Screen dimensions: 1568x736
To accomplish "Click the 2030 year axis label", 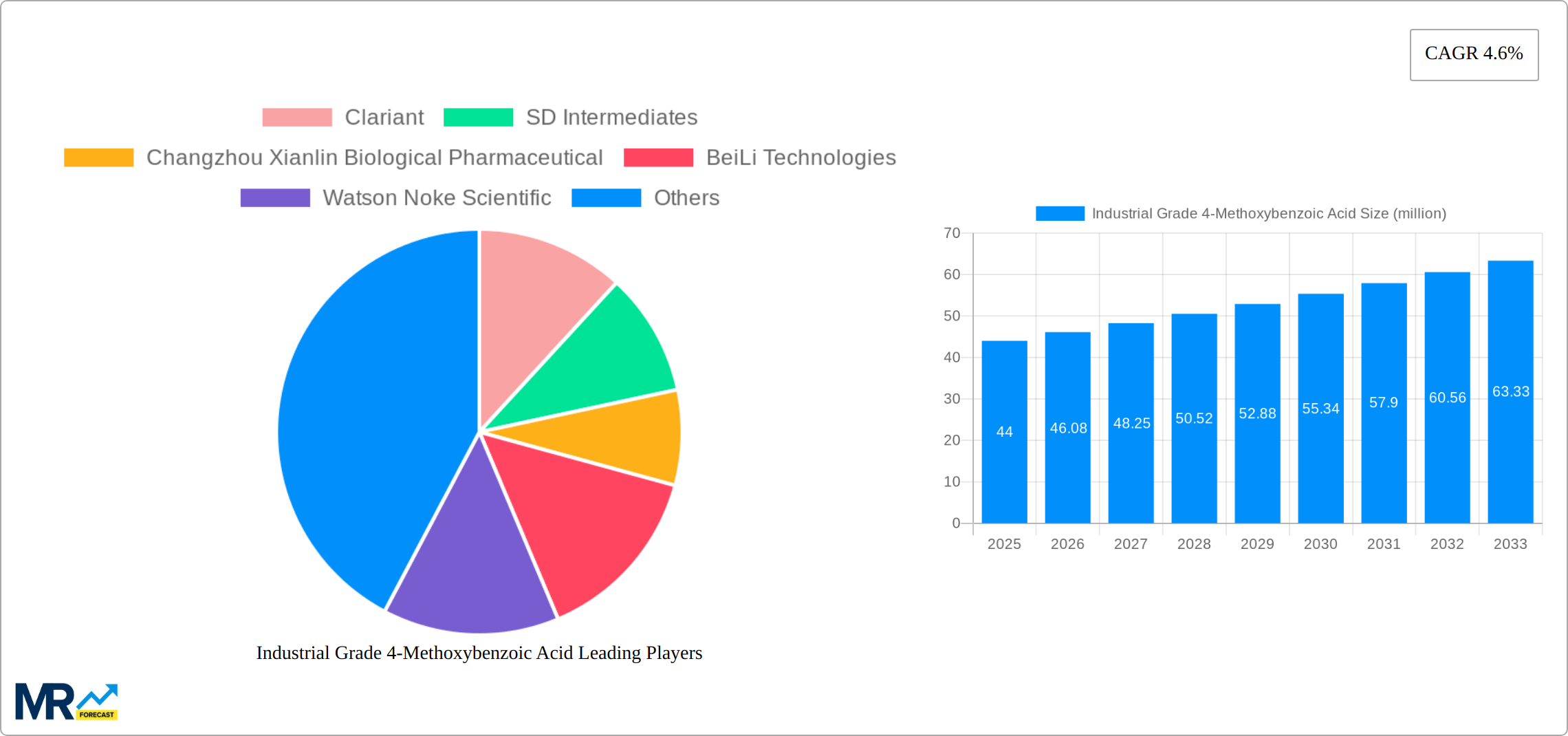I will pos(1320,543).
